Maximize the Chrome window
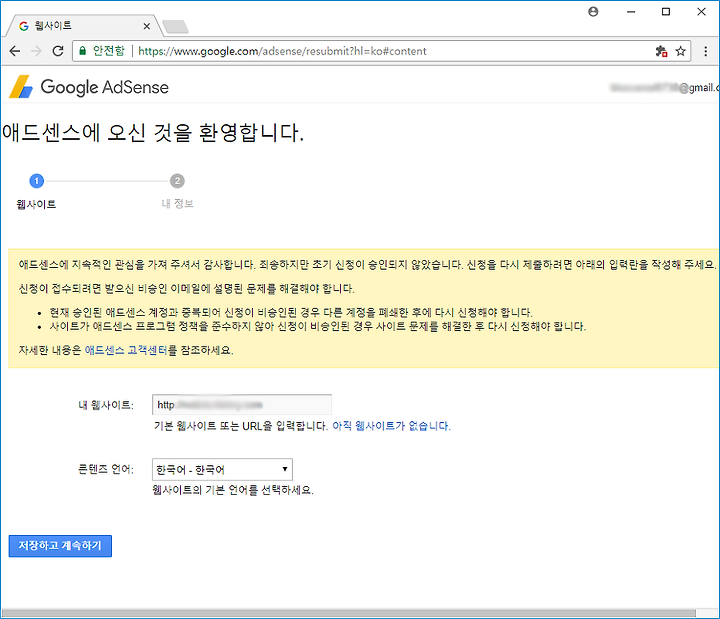The width and height of the screenshot is (720, 619). [666, 11]
